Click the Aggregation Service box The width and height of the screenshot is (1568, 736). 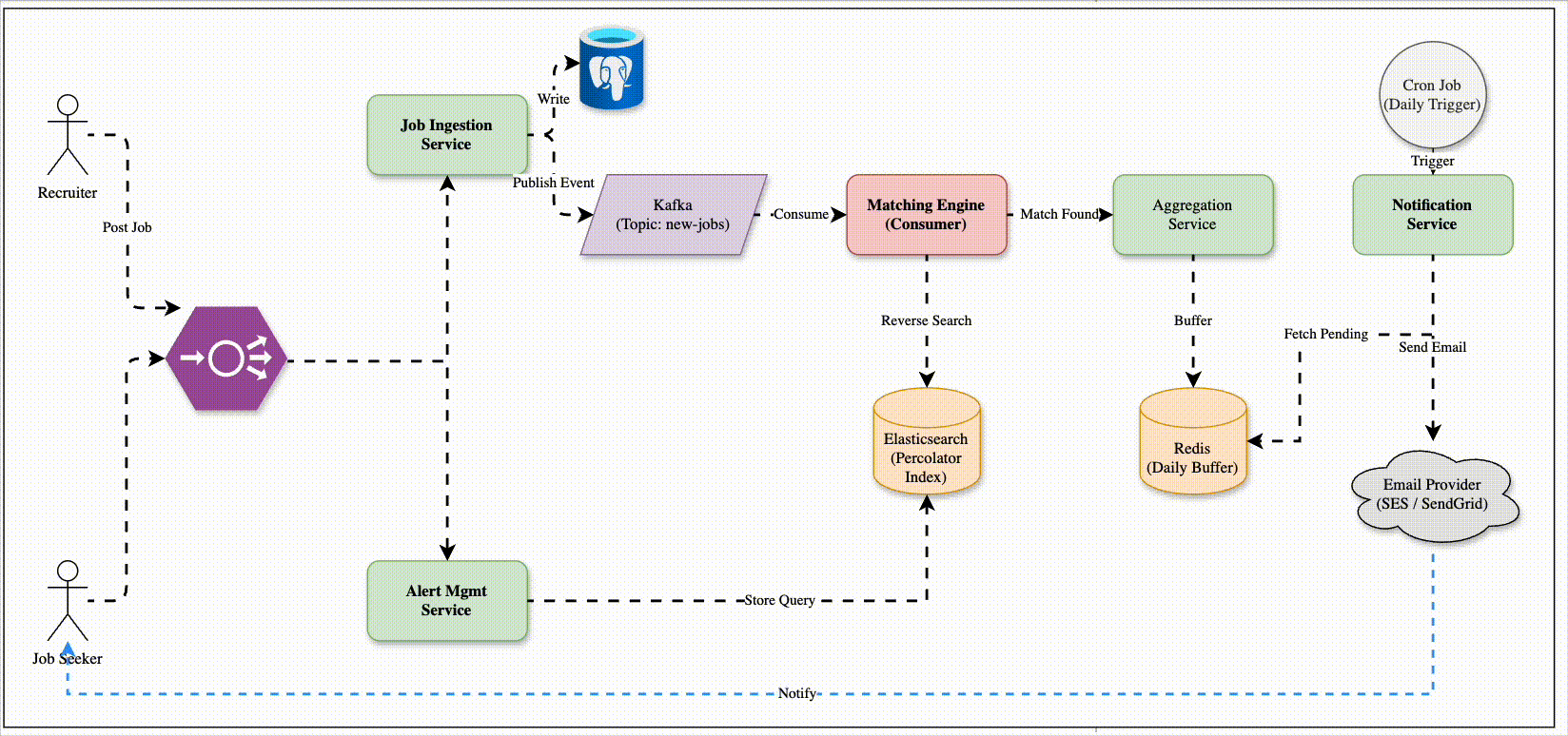point(1193,215)
